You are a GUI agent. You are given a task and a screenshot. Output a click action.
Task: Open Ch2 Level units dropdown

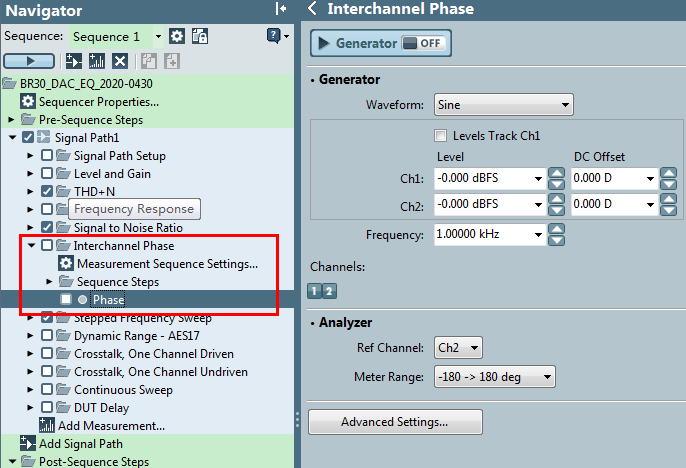[x=538, y=205]
